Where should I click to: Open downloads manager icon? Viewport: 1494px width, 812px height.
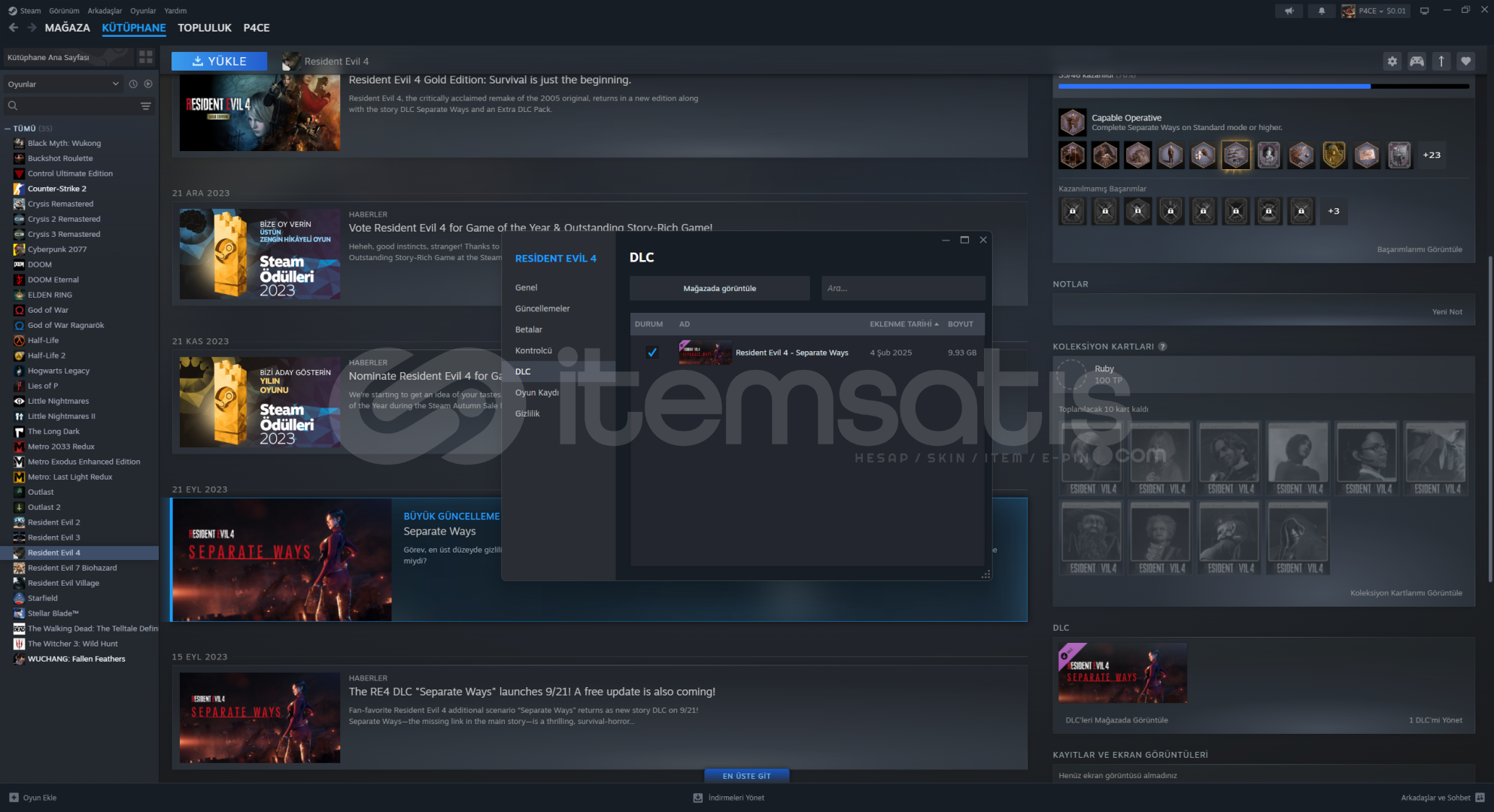pos(698,798)
